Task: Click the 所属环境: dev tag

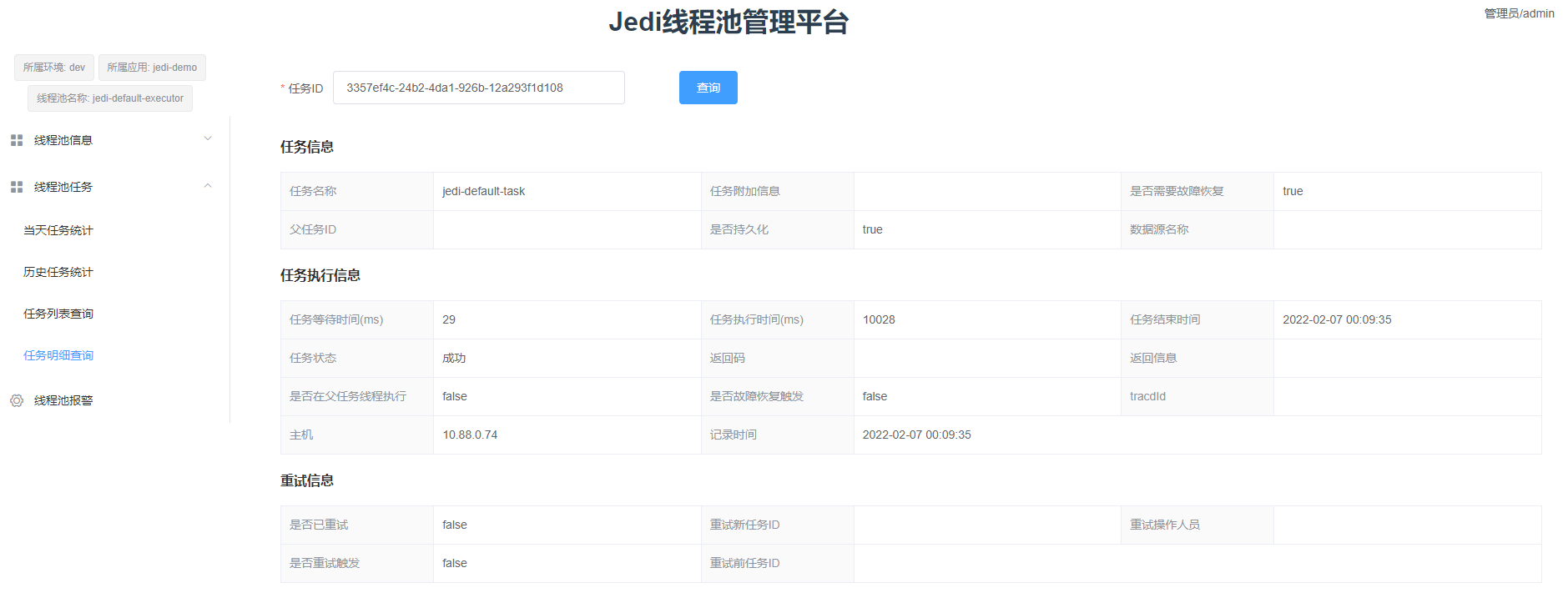Action: tap(54, 68)
